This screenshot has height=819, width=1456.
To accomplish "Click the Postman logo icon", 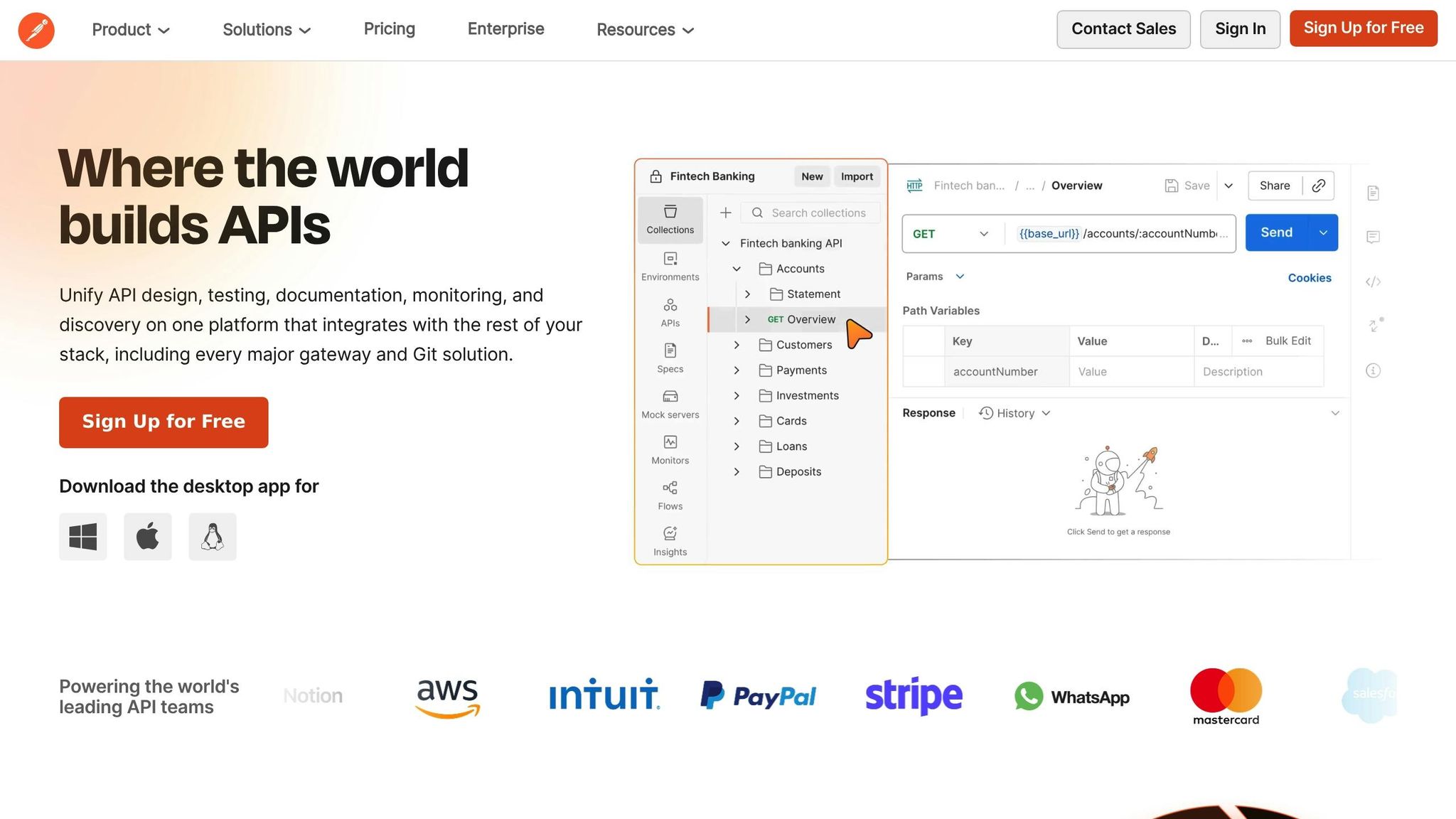I will click(x=36, y=30).
